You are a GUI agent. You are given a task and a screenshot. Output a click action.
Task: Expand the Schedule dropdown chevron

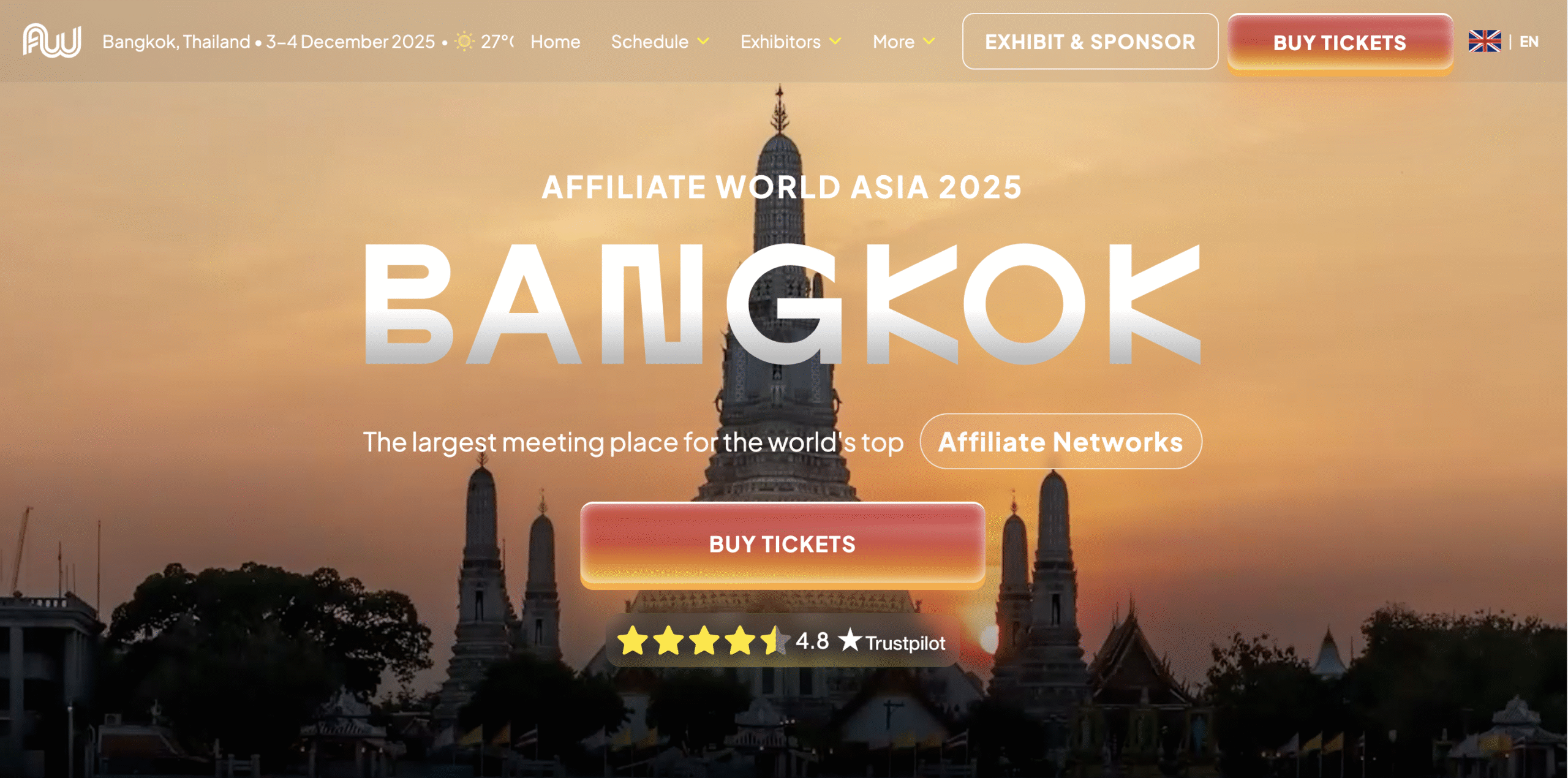click(x=704, y=42)
